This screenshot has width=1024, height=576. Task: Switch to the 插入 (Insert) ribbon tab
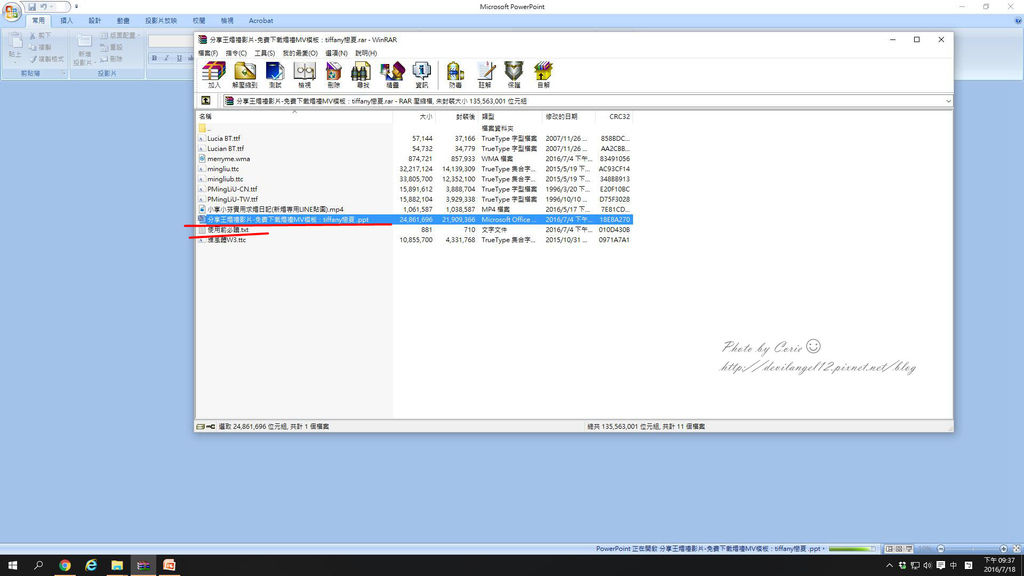pyautogui.click(x=67, y=21)
